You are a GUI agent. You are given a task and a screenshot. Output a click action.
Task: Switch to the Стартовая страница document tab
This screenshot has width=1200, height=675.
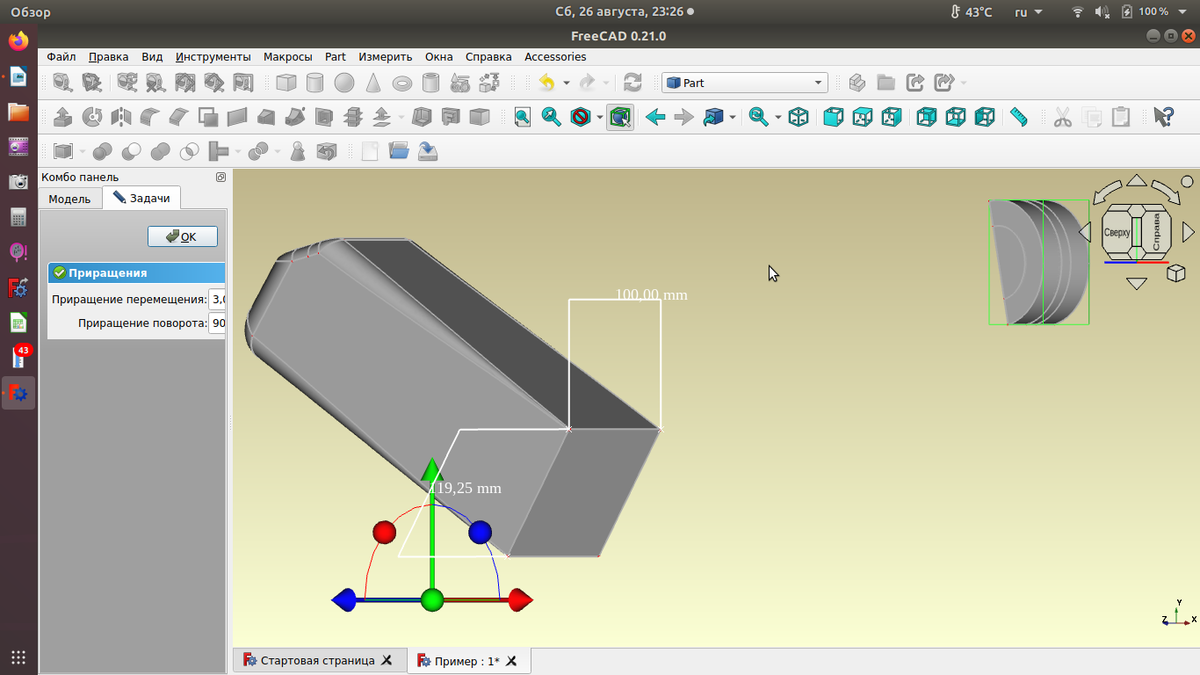(x=317, y=661)
